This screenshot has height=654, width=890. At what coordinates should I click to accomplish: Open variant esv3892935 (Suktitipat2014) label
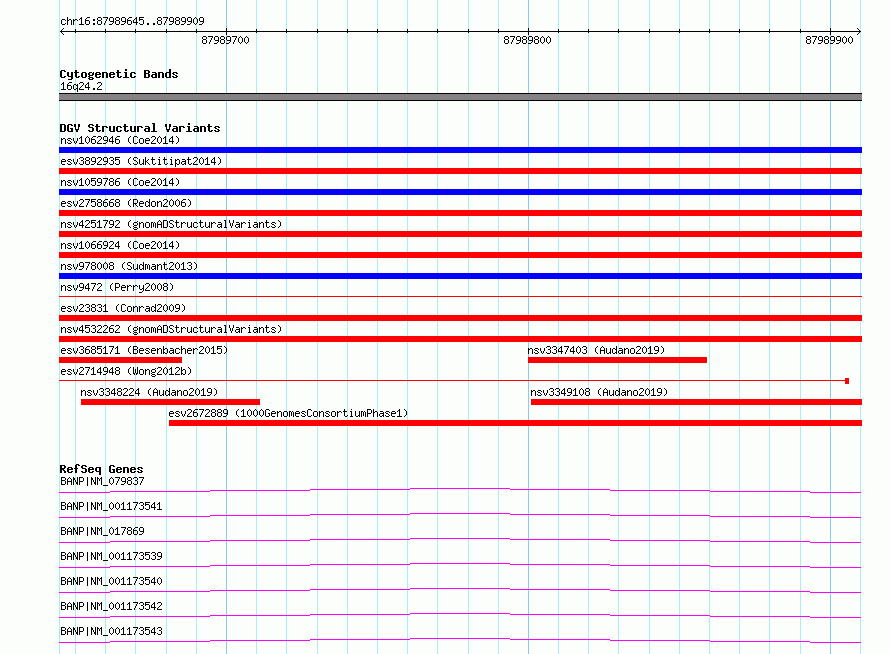click(141, 161)
